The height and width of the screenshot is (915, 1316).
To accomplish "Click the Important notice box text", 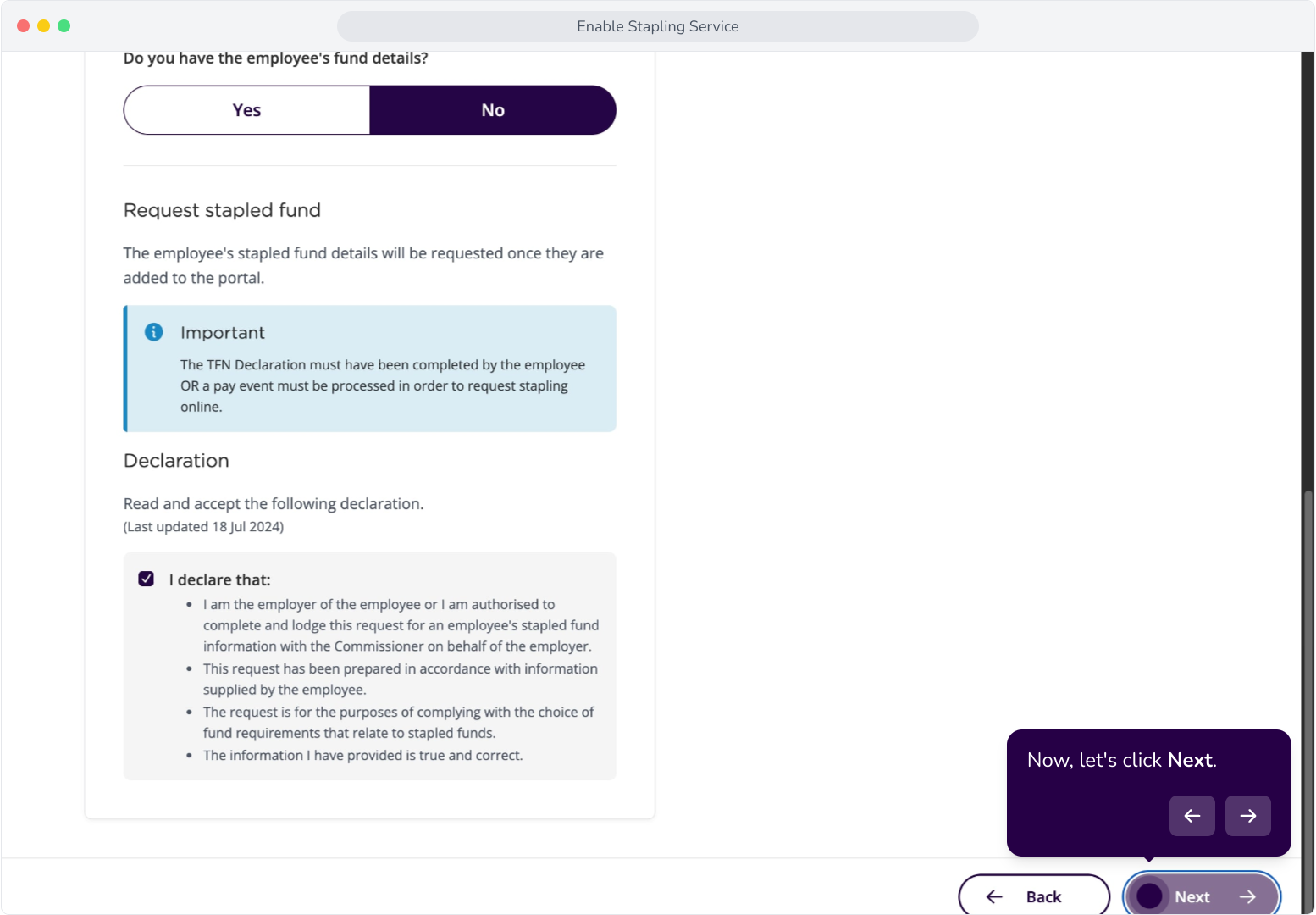I will click(x=383, y=385).
